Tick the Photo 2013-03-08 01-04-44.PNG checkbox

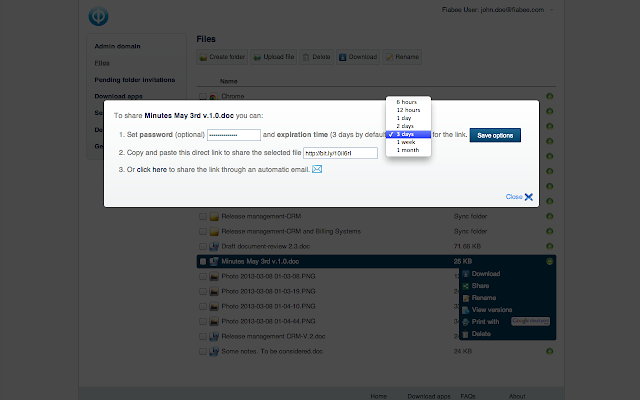click(203, 322)
